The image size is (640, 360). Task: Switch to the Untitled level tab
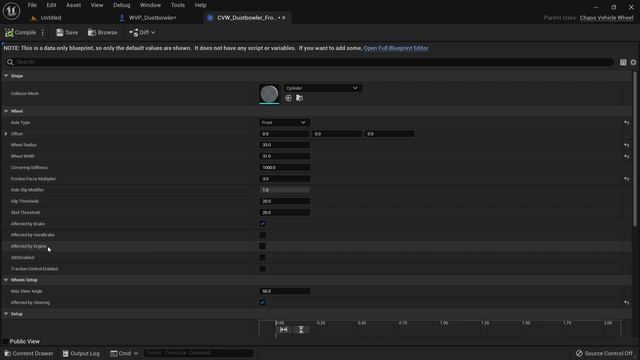(x=51, y=18)
